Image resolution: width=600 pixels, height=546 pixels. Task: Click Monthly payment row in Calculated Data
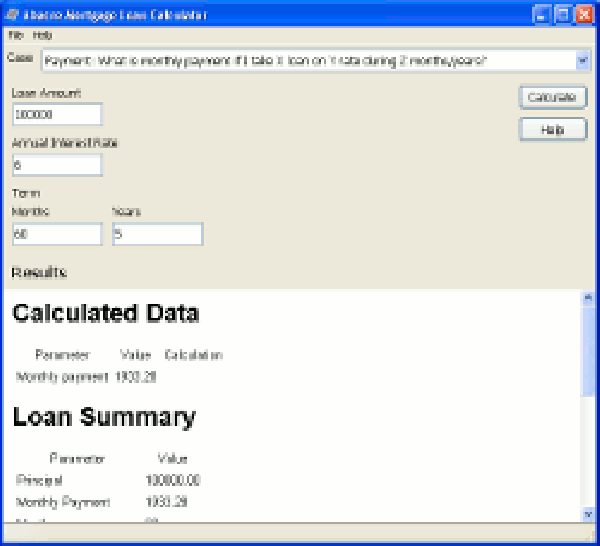86,377
